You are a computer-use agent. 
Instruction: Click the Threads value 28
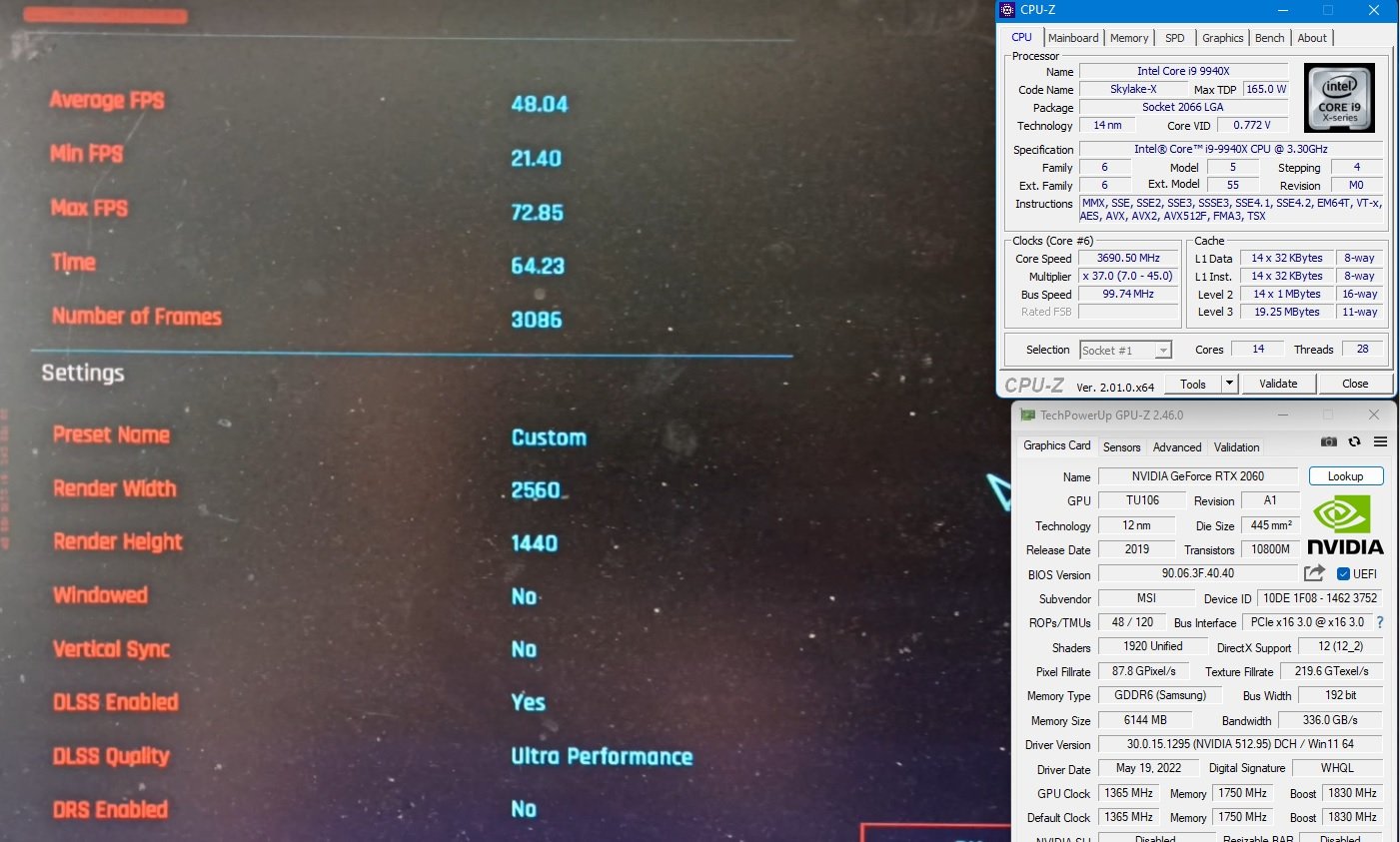(1362, 349)
